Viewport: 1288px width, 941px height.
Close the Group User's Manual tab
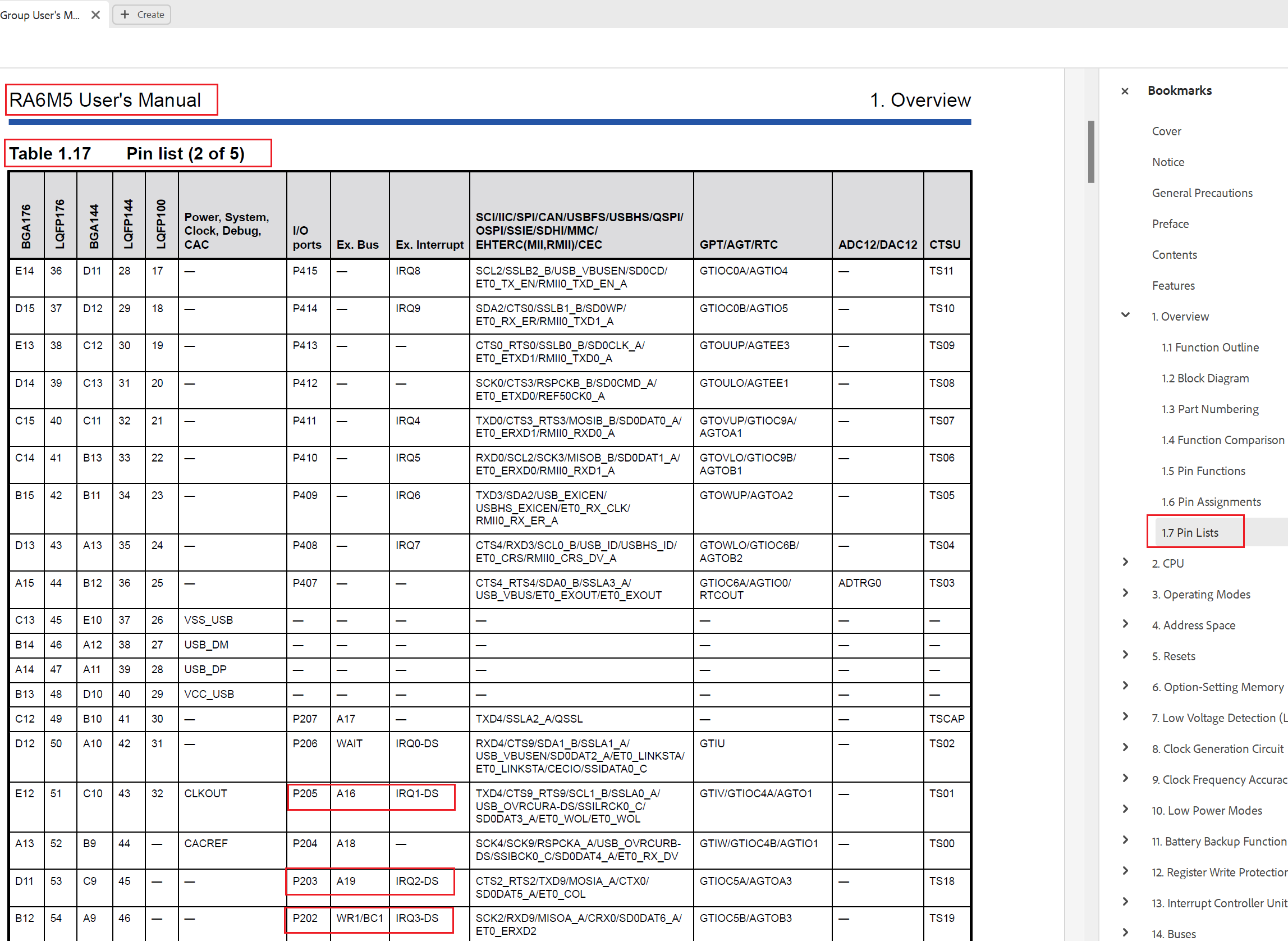pyautogui.click(x=95, y=15)
